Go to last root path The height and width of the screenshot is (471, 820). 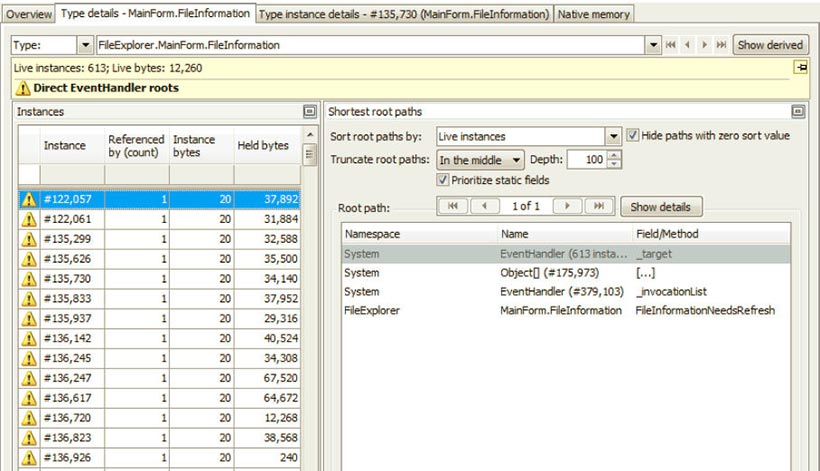[599, 206]
